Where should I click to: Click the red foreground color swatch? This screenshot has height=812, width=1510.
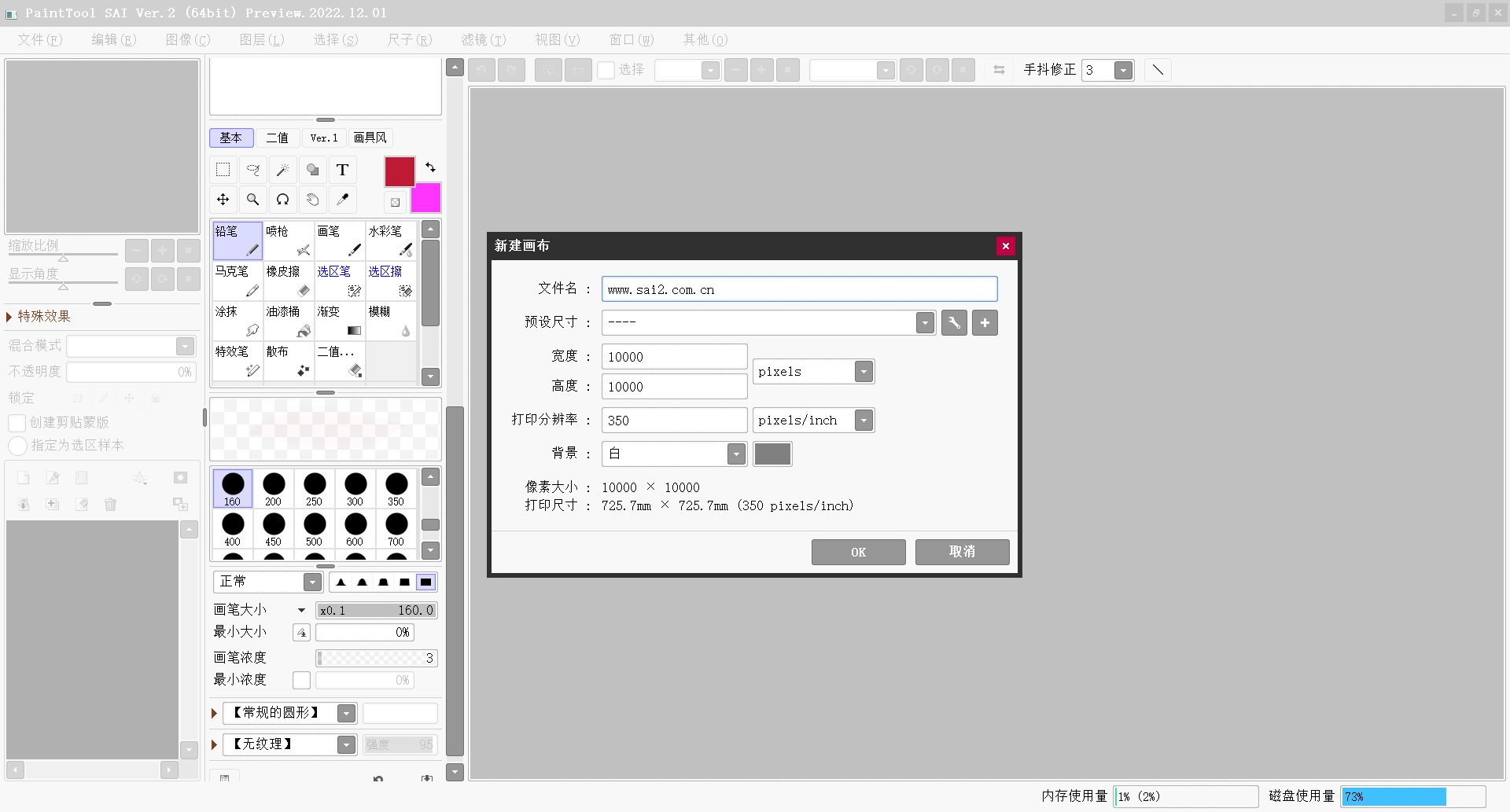[x=400, y=171]
